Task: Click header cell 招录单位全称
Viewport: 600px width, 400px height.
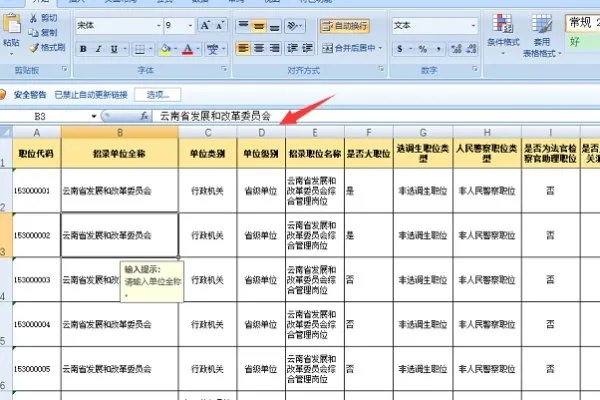Action: 120,153
